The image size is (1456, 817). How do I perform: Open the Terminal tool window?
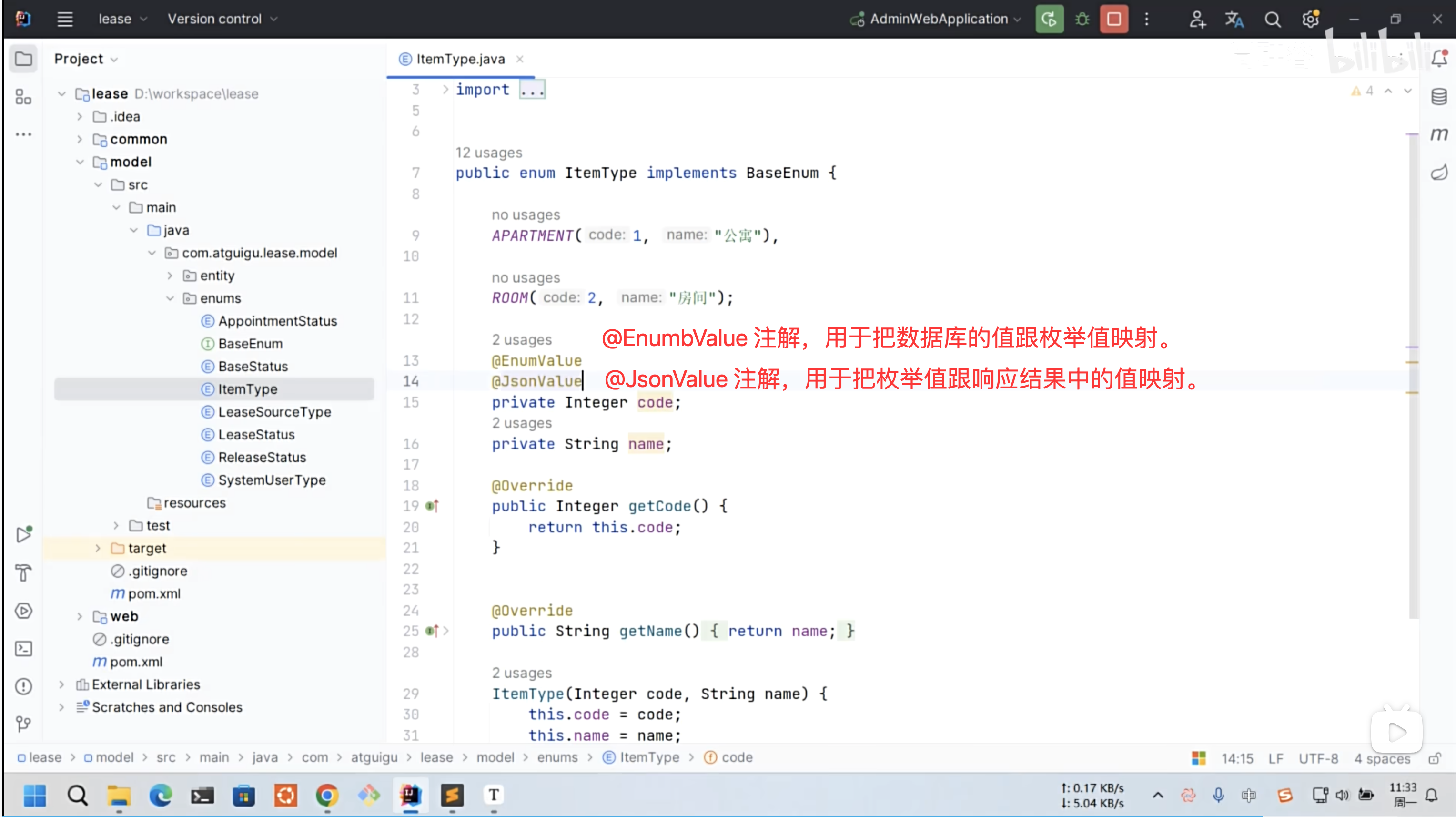(x=23, y=649)
